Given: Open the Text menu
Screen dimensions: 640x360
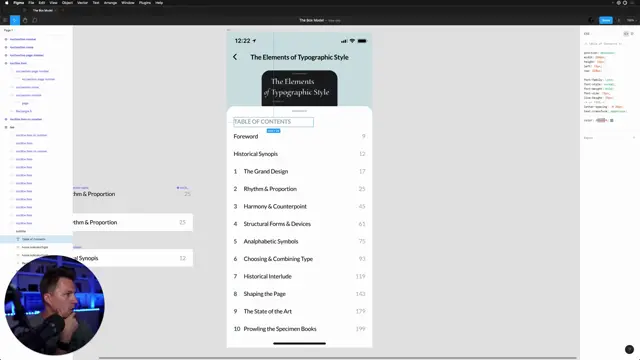Looking at the screenshot, I should click(96, 3).
